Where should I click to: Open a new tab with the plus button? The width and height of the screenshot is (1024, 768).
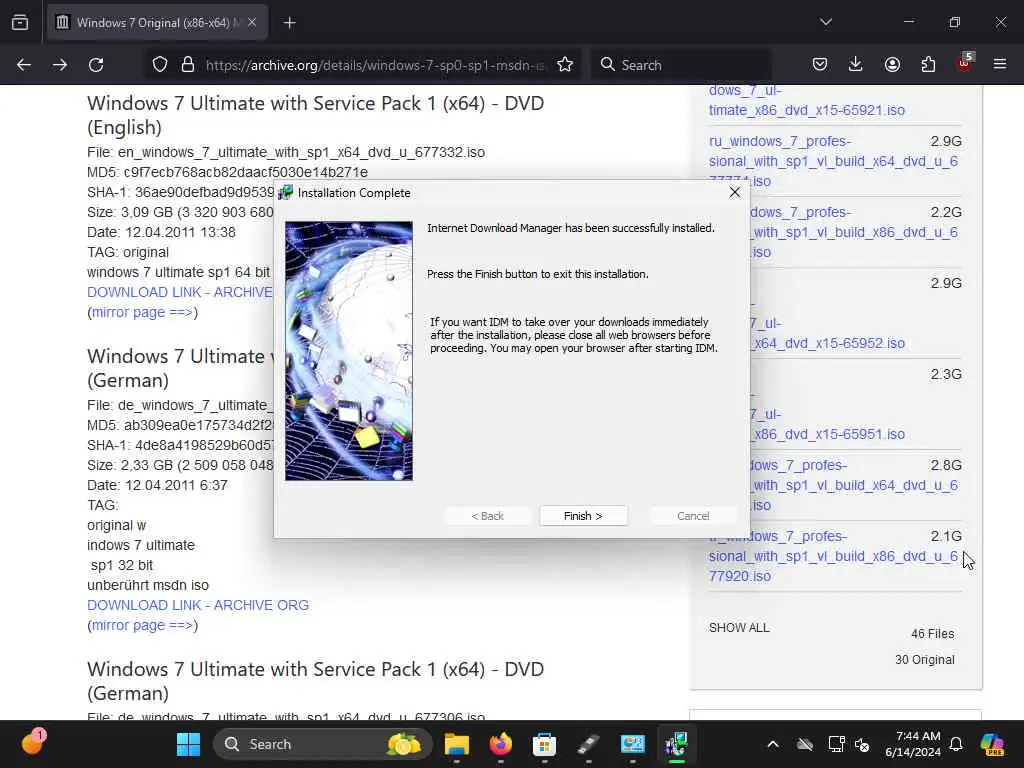pyautogui.click(x=289, y=23)
